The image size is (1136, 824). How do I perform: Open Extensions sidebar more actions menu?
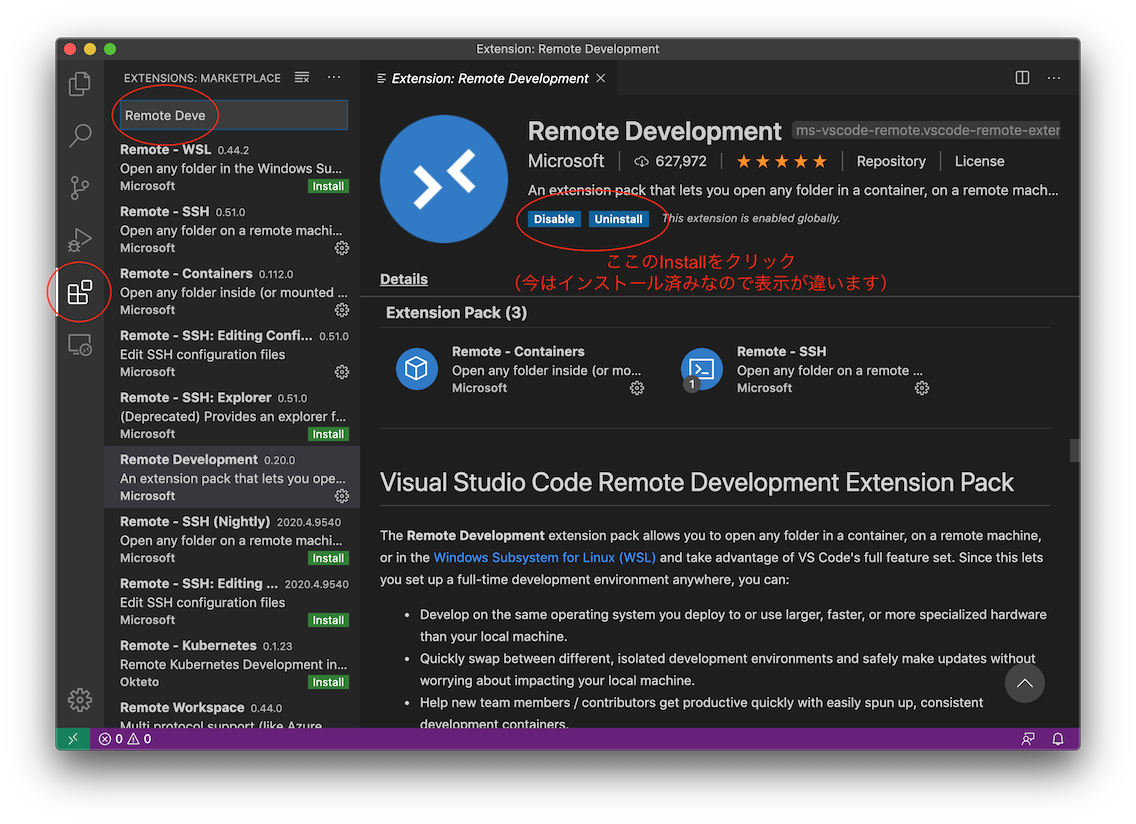pyautogui.click(x=334, y=78)
